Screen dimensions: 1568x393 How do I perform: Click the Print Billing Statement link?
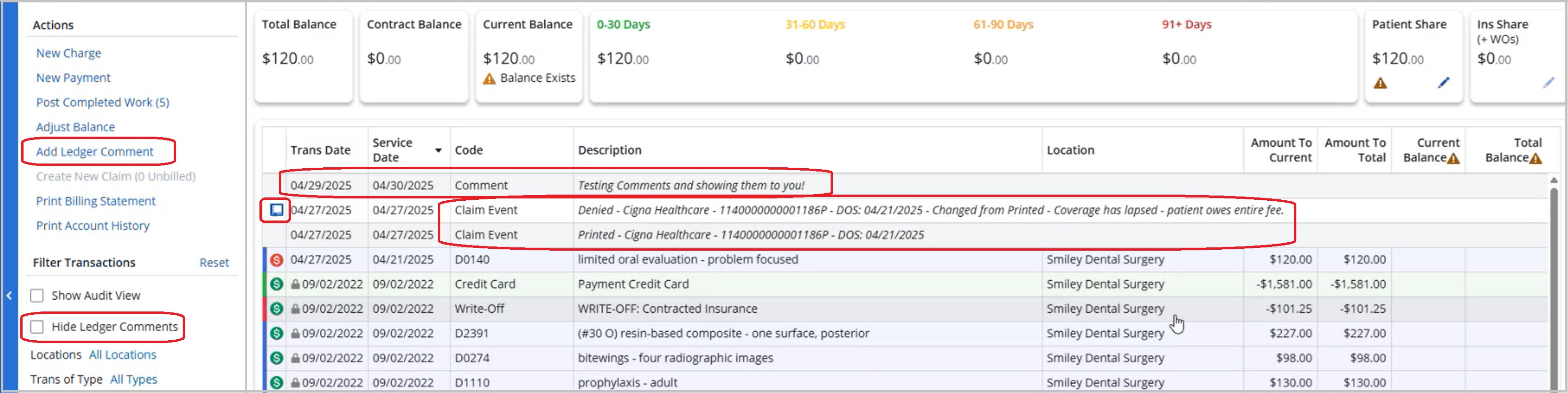pos(96,201)
